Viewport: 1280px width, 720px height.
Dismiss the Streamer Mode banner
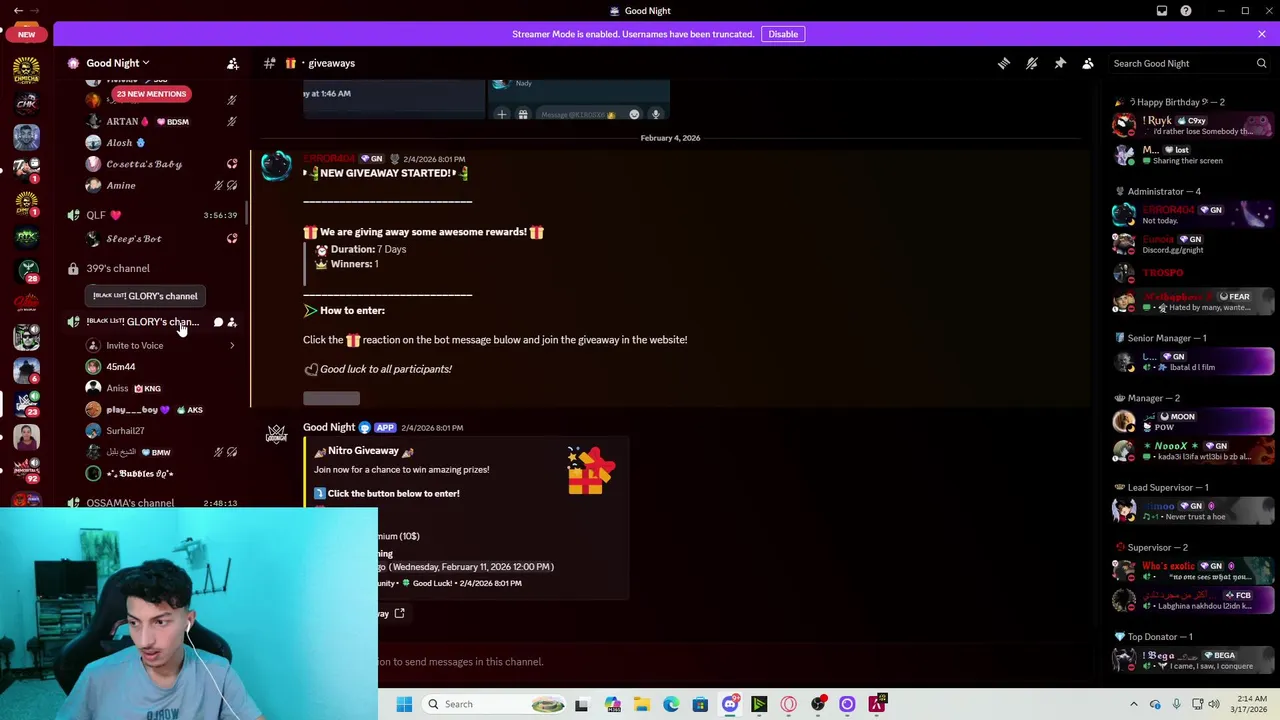[x=1262, y=34]
